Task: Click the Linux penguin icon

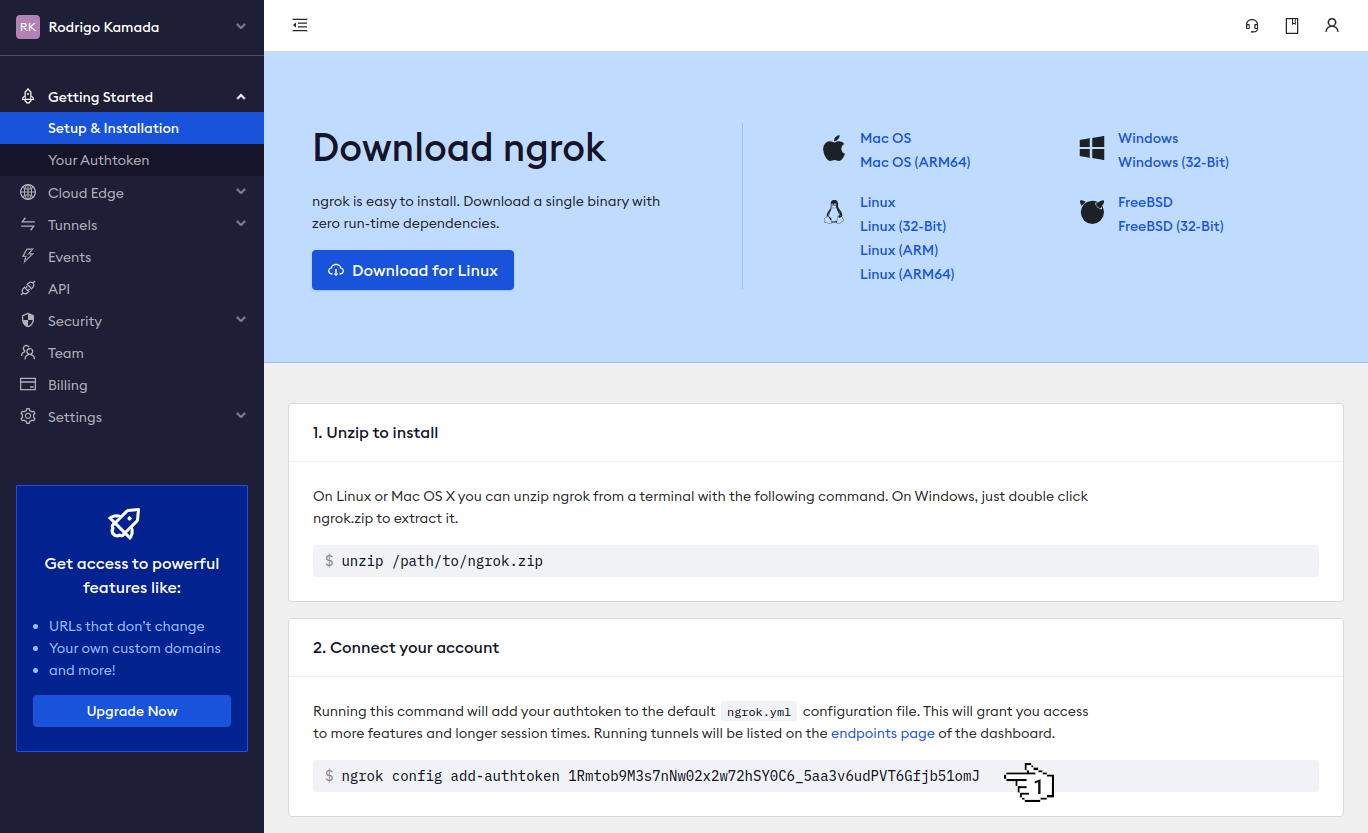Action: pos(834,211)
